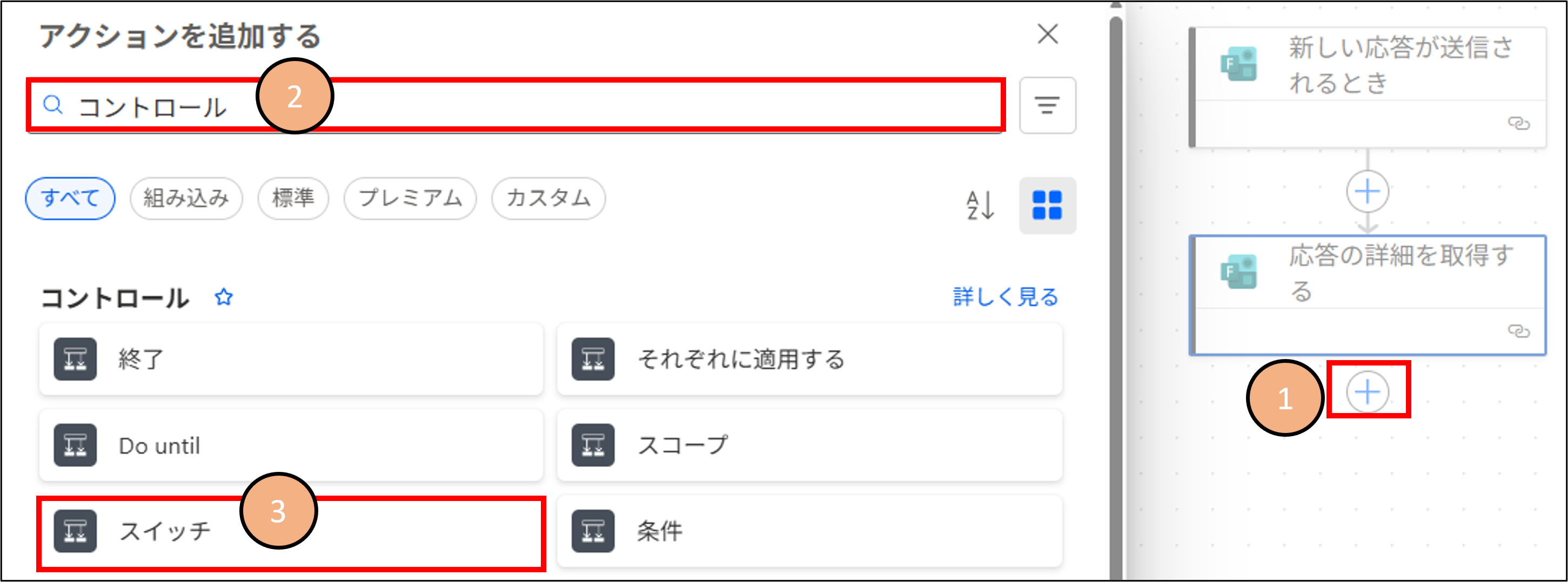
Task: Click plus button below 応答の詳細を取得する
Action: (1367, 391)
